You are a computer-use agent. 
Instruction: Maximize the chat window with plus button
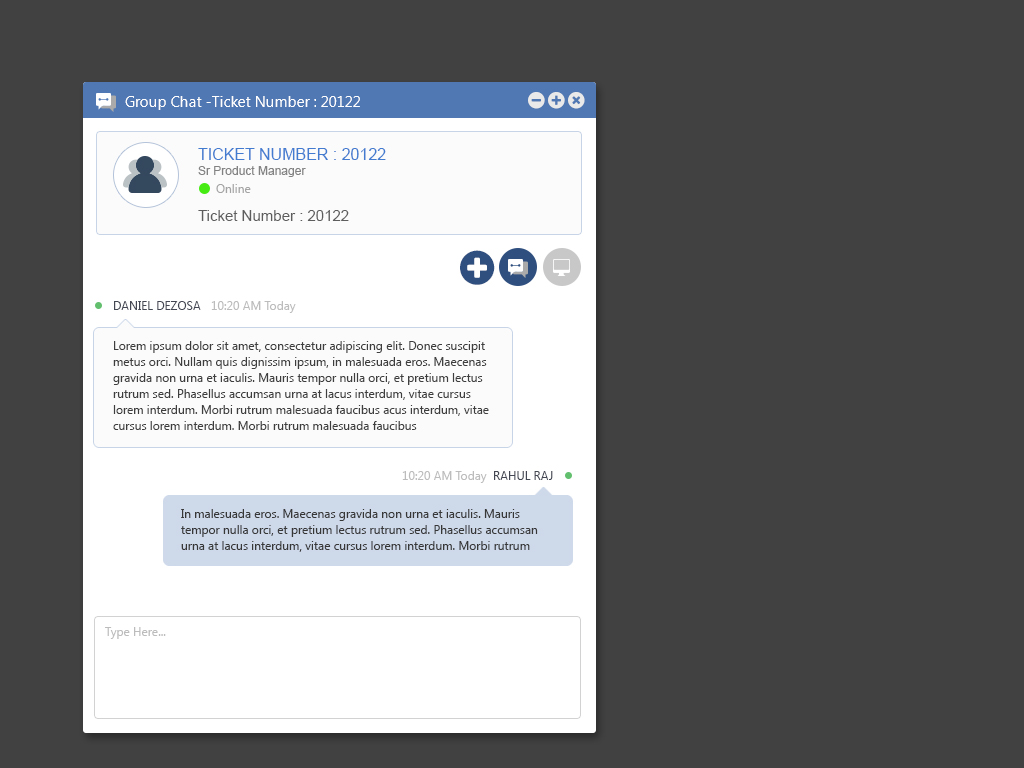tap(556, 100)
